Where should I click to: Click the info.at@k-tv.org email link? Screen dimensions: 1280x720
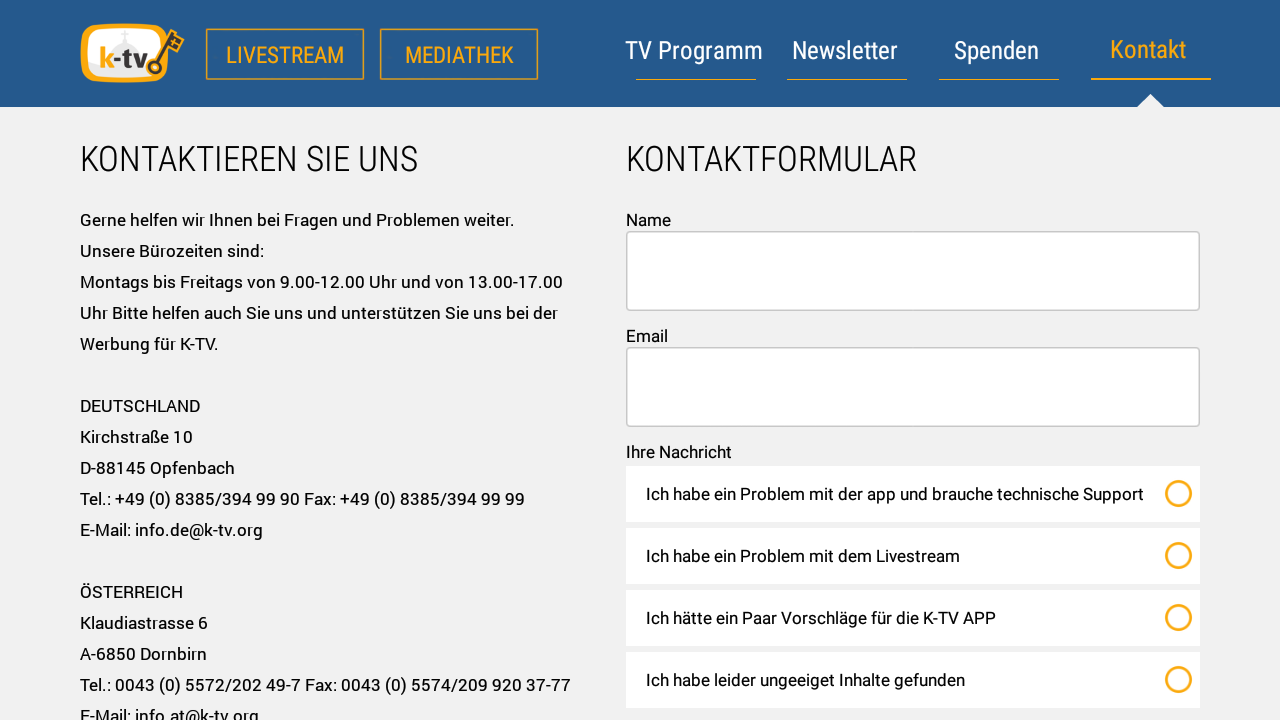coord(198,713)
